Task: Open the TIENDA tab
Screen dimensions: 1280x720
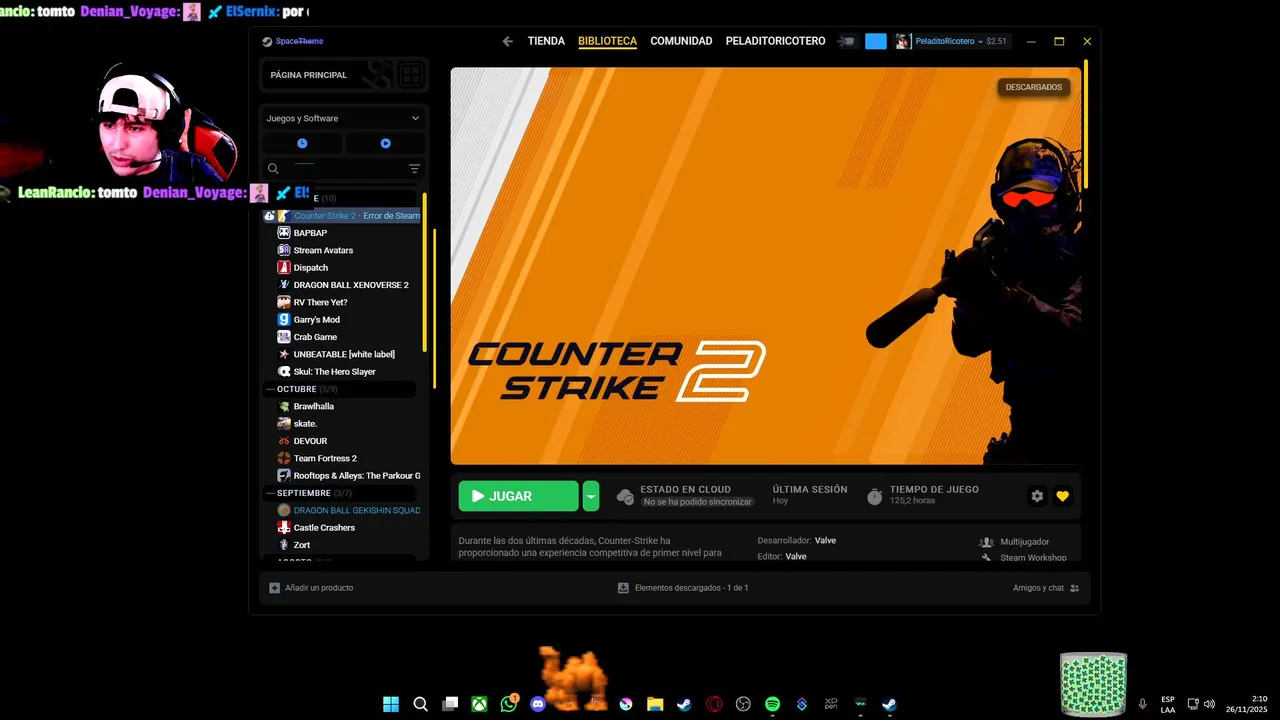Action: [x=546, y=41]
